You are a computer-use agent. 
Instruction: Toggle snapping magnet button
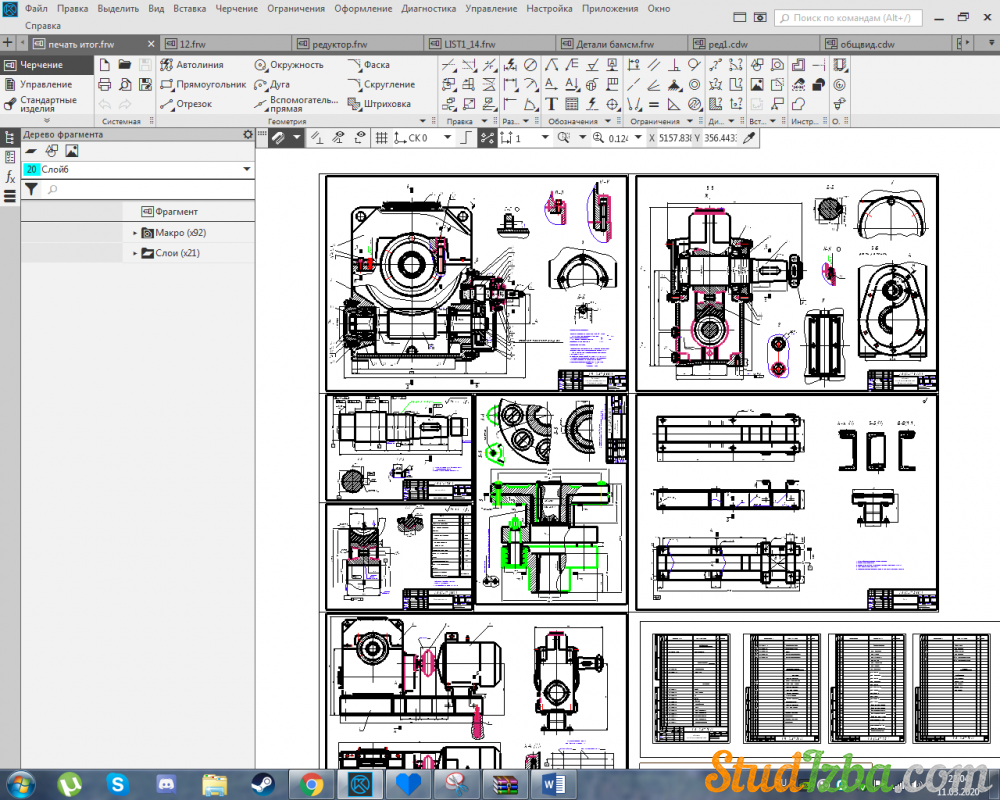pos(277,138)
